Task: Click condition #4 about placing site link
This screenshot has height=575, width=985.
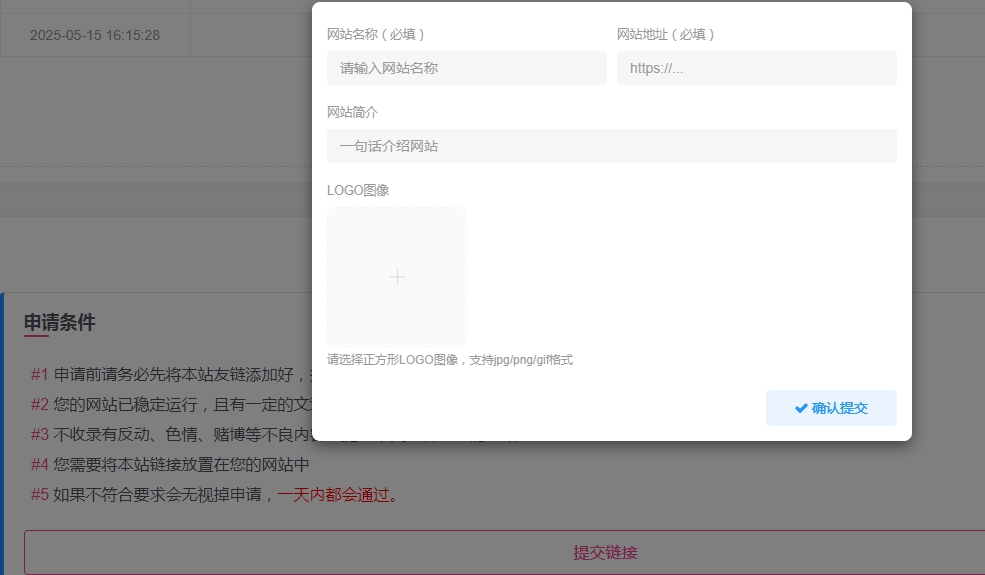Action: point(170,464)
